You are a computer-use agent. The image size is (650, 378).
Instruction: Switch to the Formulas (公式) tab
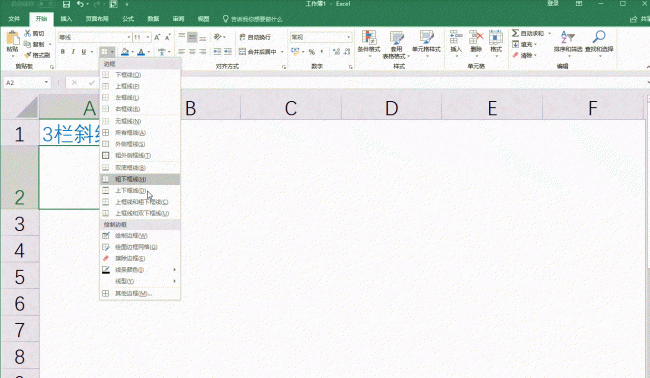(128, 19)
